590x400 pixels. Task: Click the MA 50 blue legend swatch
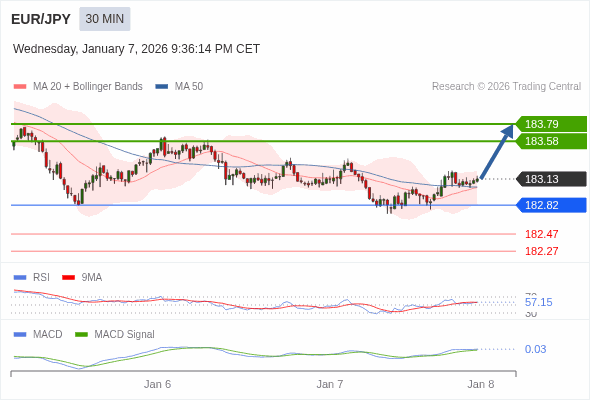162,87
